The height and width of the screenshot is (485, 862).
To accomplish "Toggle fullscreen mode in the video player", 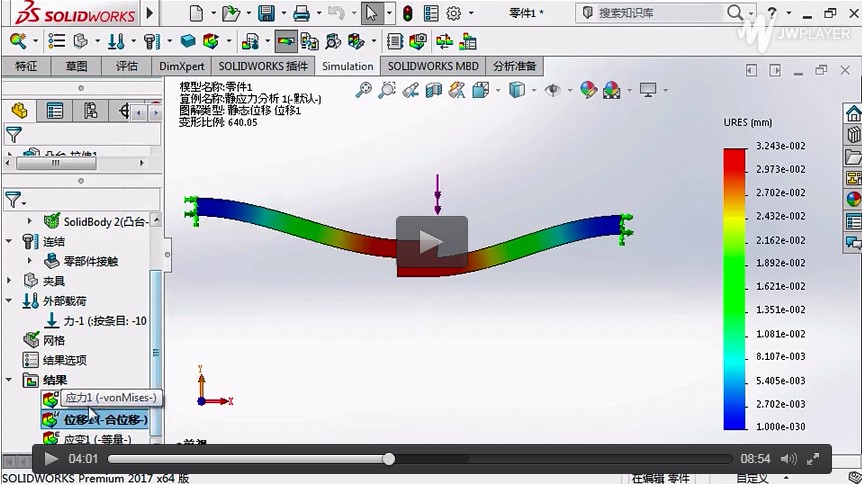I will (815, 459).
